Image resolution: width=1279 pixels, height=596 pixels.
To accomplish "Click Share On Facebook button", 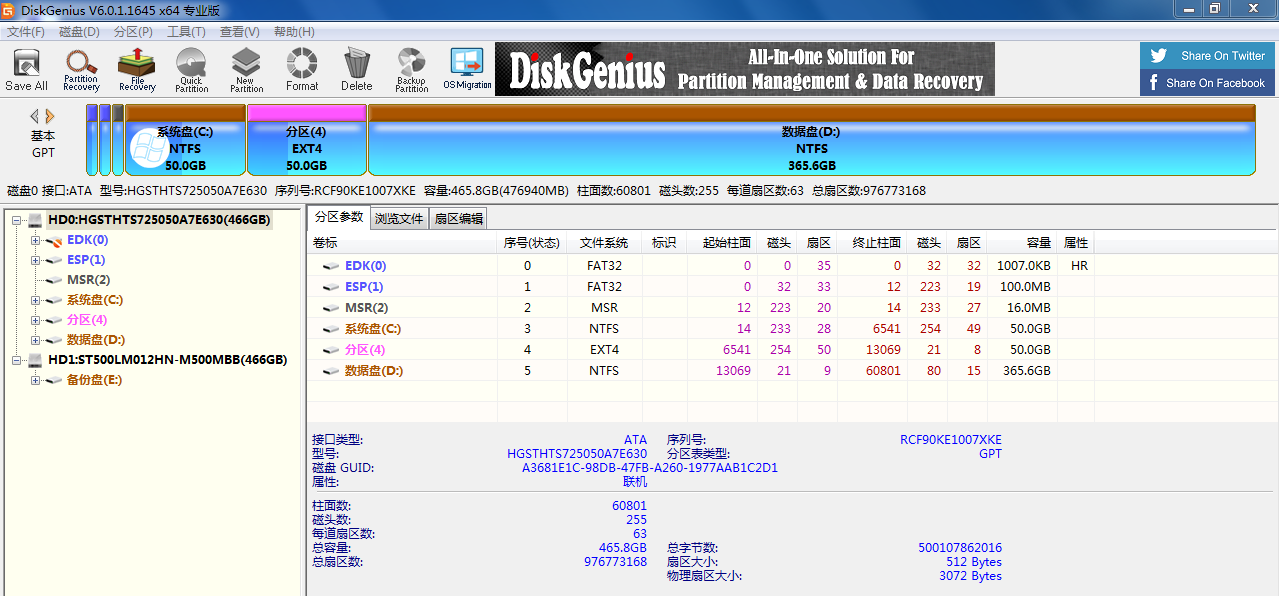I will click(x=1207, y=83).
